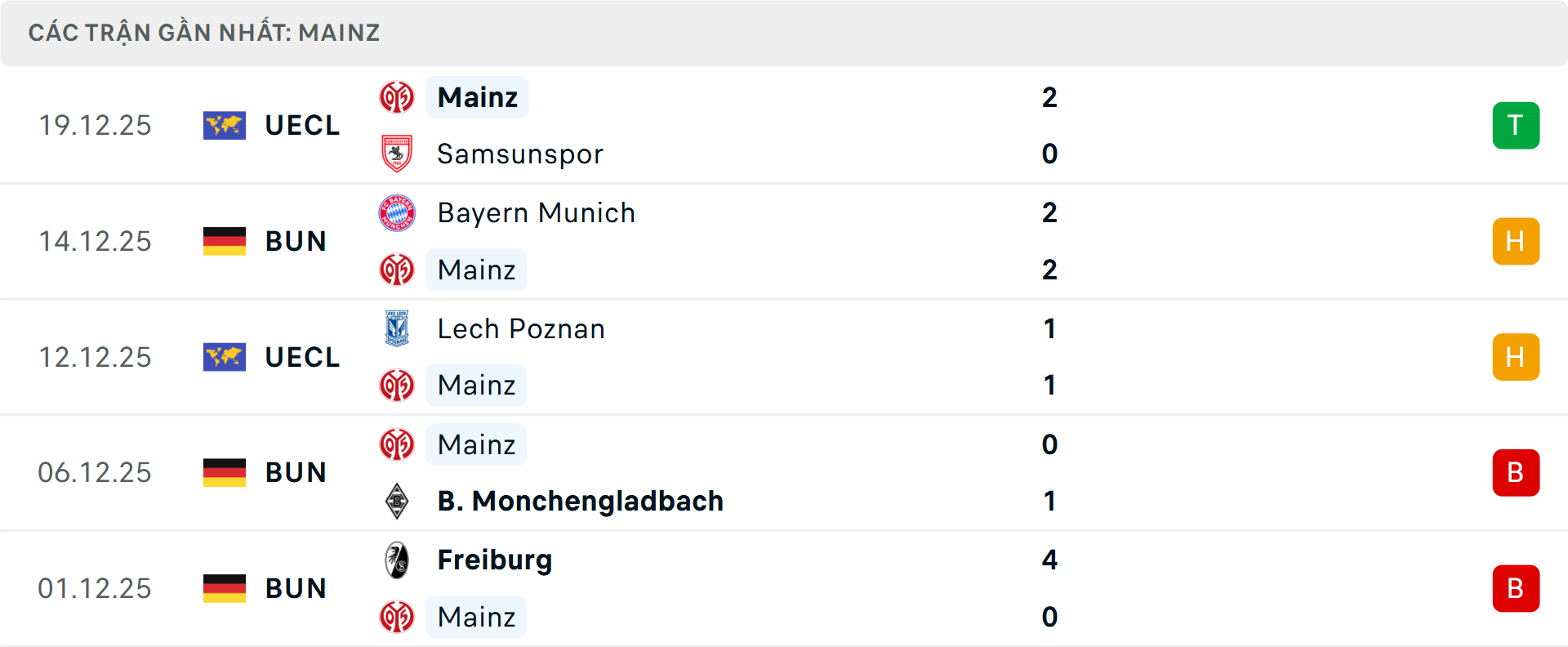Click the Samsunspor club crest icon
The height and width of the screenshot is (647, 1568).
tap(397, 154)
